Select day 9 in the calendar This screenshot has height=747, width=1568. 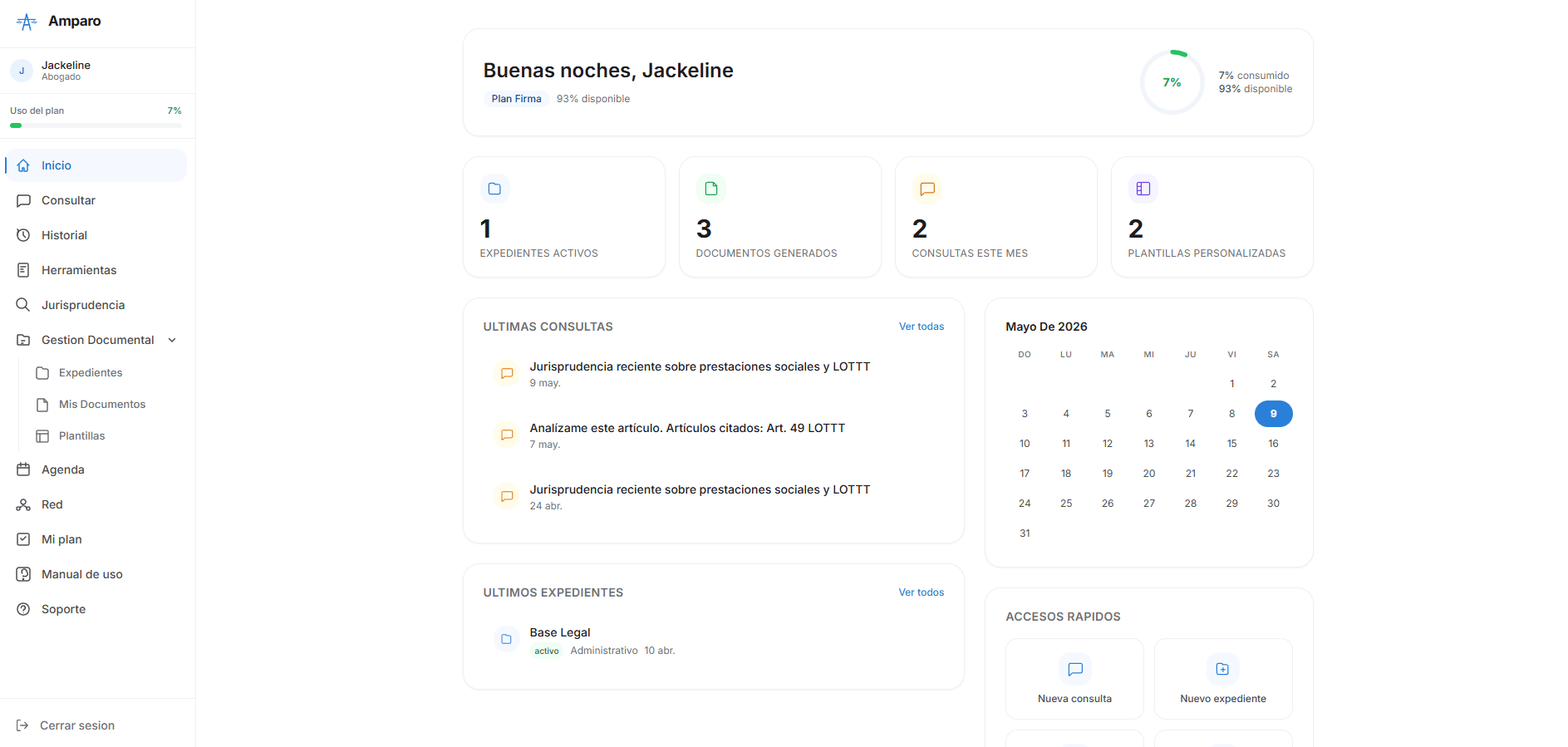point(1273,414)
